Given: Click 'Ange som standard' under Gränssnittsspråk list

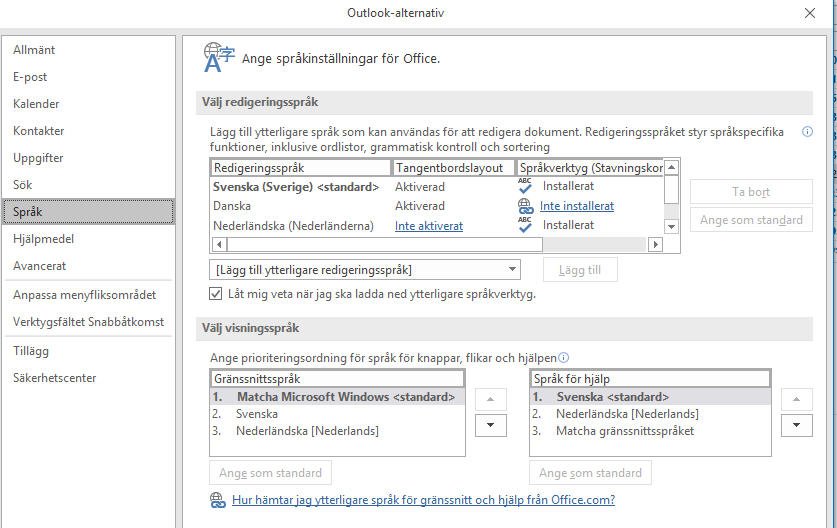Looking at the screenshot, I should pos(270,473).
